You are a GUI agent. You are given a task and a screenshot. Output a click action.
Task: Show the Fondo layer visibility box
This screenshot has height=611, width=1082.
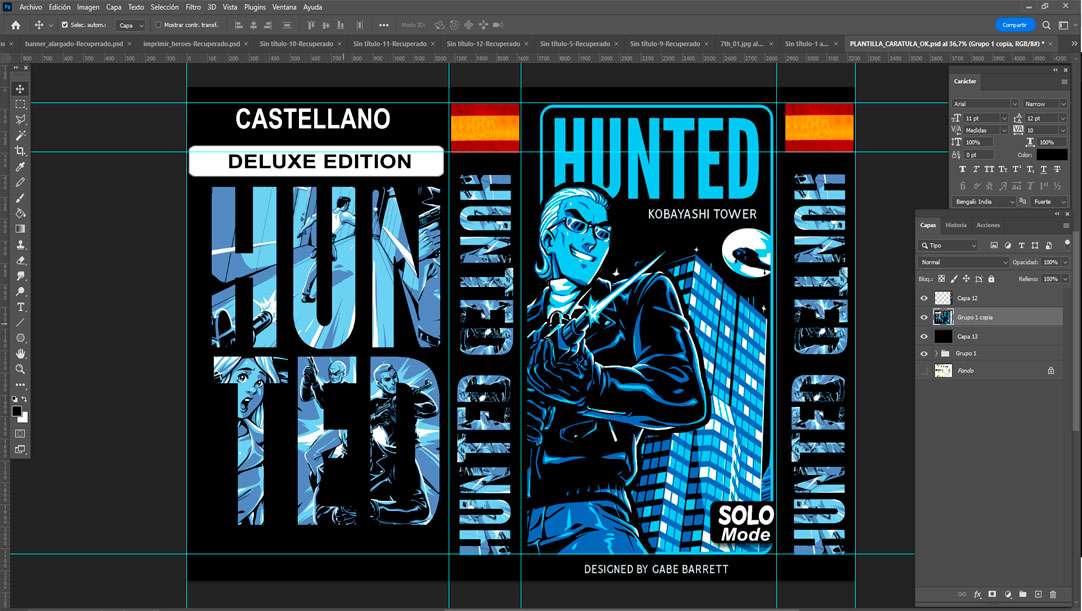click(x=925, y=371)
